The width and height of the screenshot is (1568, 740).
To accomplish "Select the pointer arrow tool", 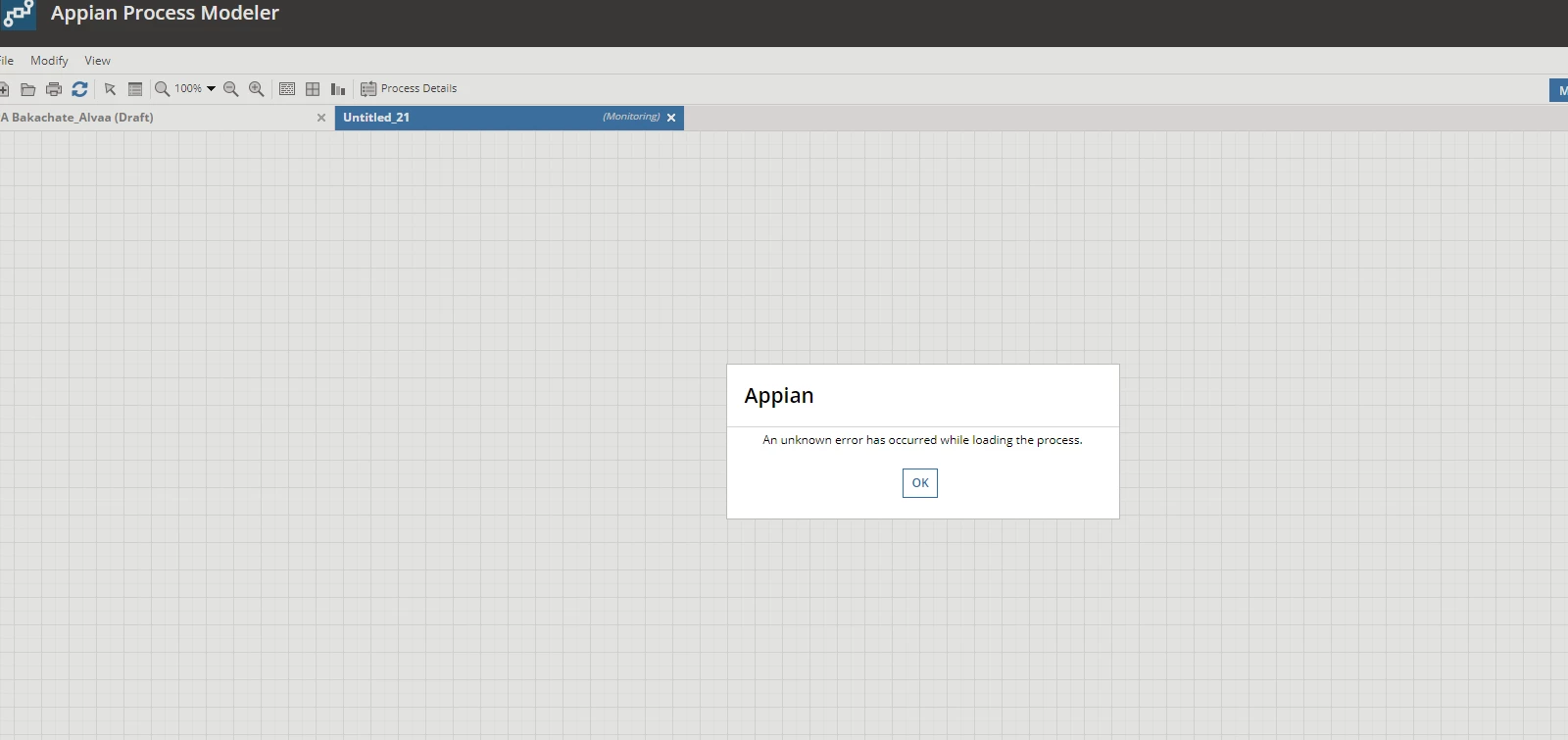I will click(110, 89).
